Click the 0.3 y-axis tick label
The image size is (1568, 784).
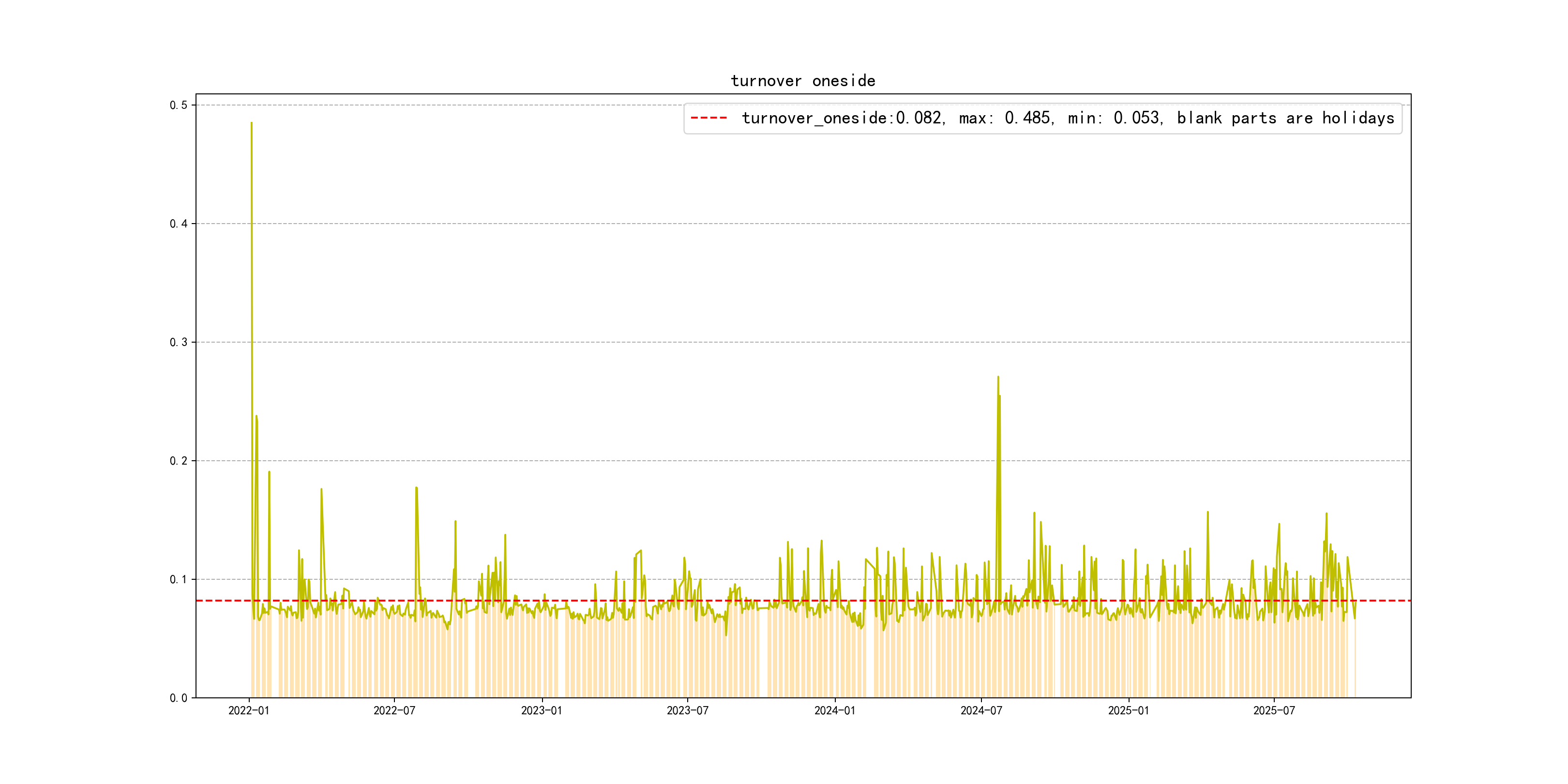tap(179, 342)
